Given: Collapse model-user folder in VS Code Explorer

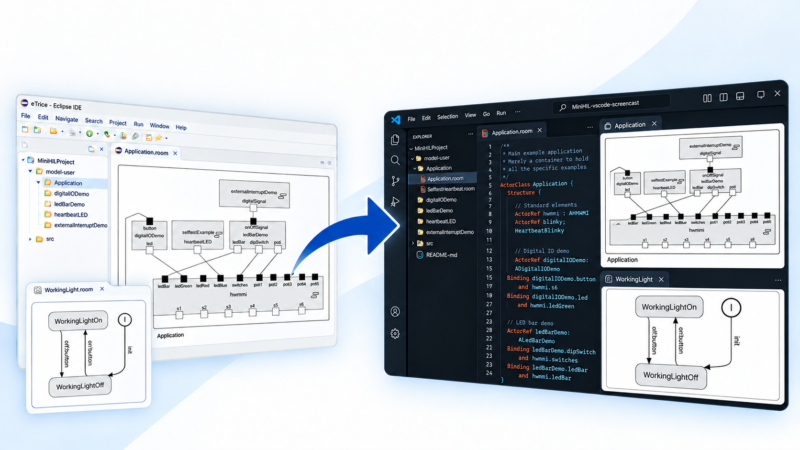Looking at the screenshot, I should 413,158.
